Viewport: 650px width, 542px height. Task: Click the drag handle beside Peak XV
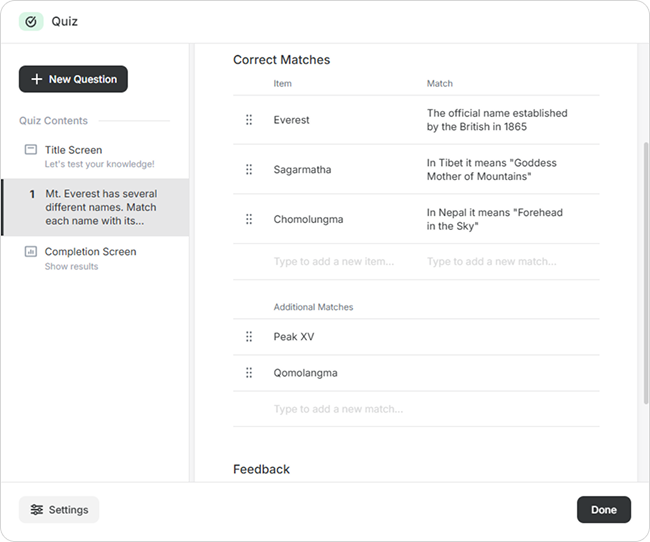coord(249,337)
